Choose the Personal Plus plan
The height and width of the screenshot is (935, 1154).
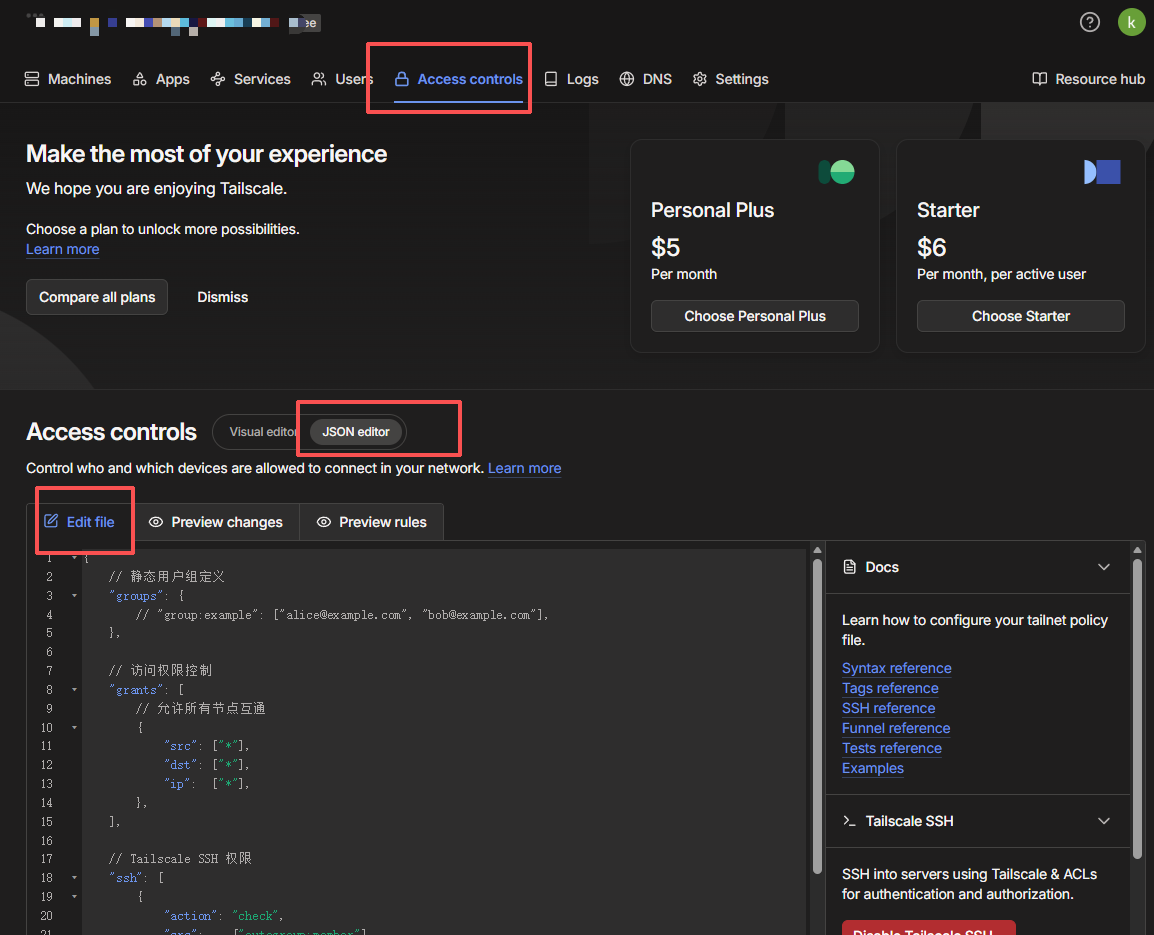click(754, 316)
